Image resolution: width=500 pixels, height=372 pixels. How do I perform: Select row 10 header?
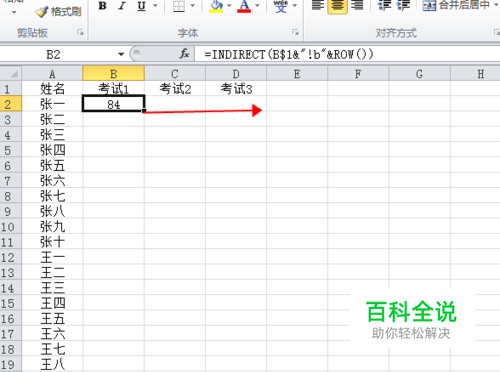point(11,227)
